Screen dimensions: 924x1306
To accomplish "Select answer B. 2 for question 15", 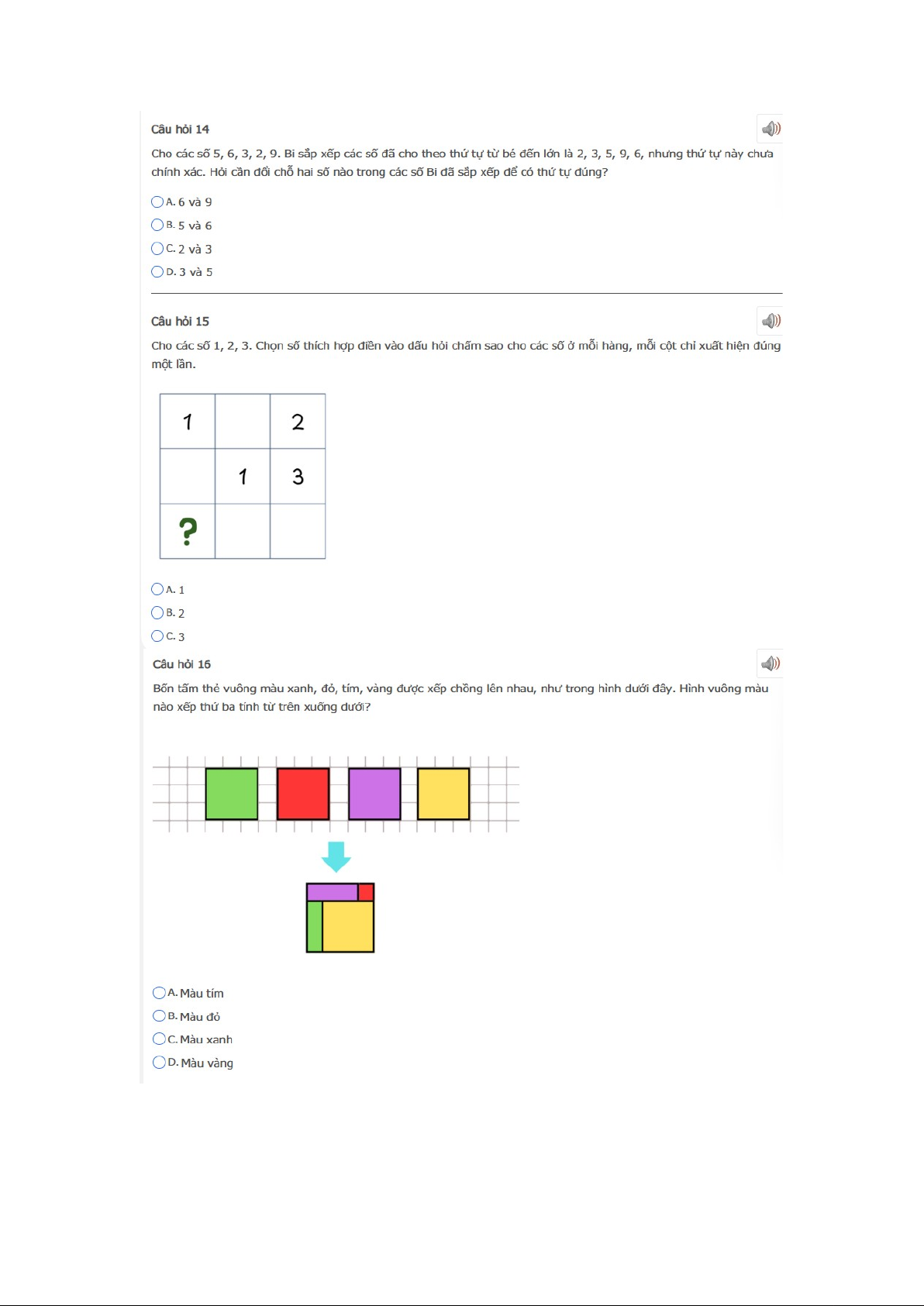I will [157, 612].
